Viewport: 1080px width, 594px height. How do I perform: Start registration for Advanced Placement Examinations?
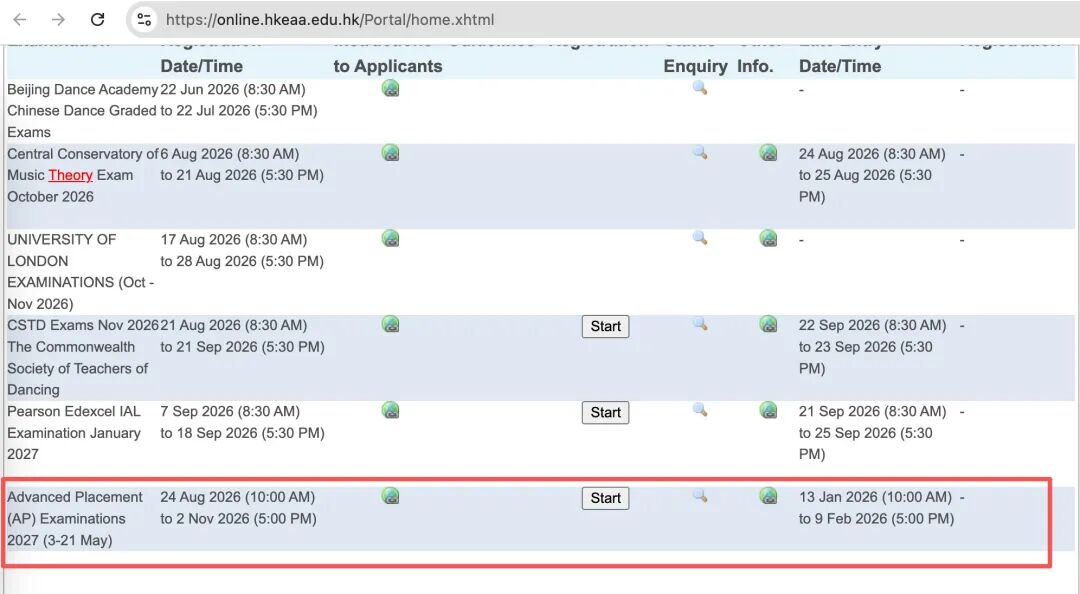coord(605,498)
